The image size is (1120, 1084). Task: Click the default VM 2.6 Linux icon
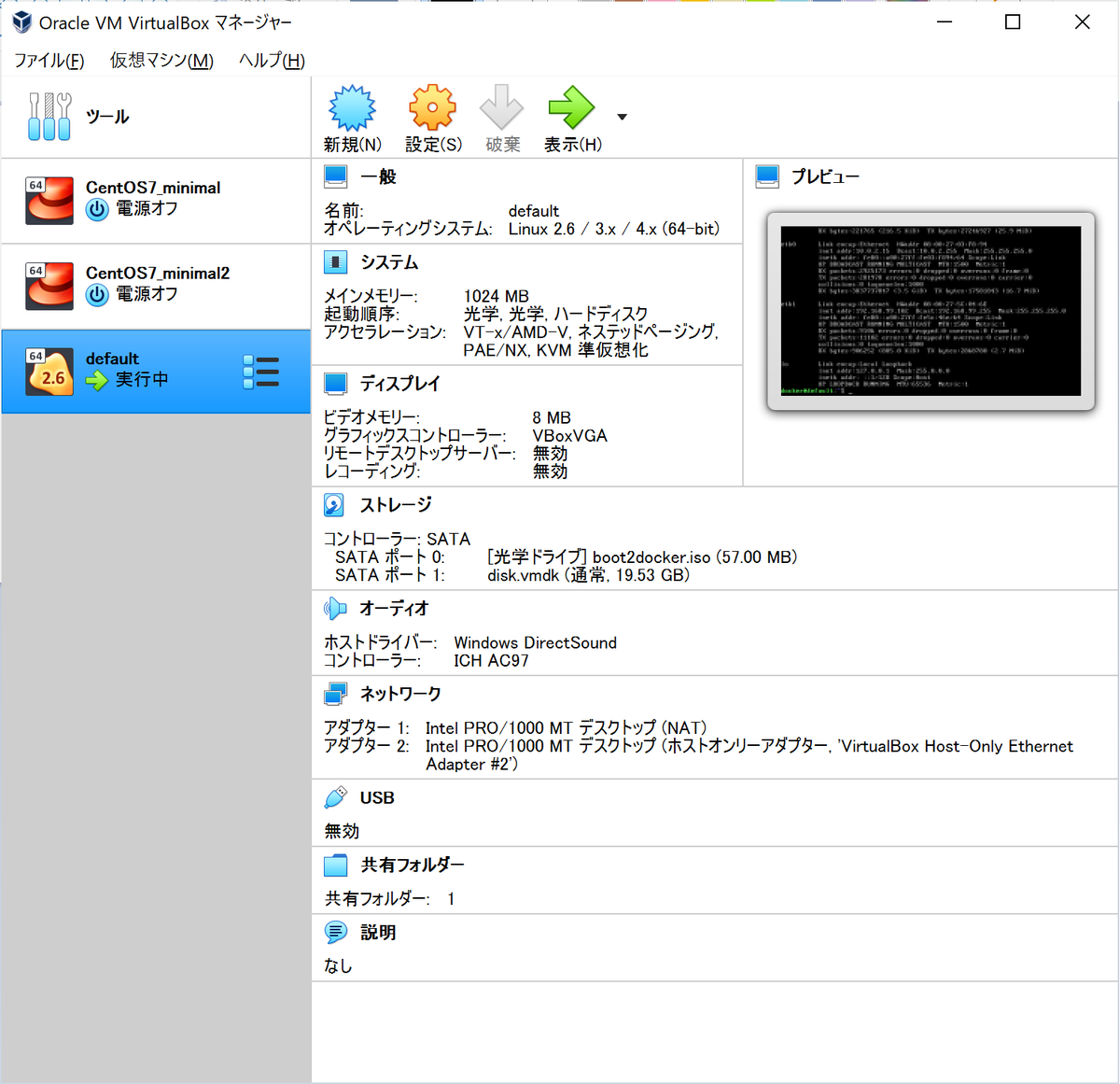tap(49, 371)
